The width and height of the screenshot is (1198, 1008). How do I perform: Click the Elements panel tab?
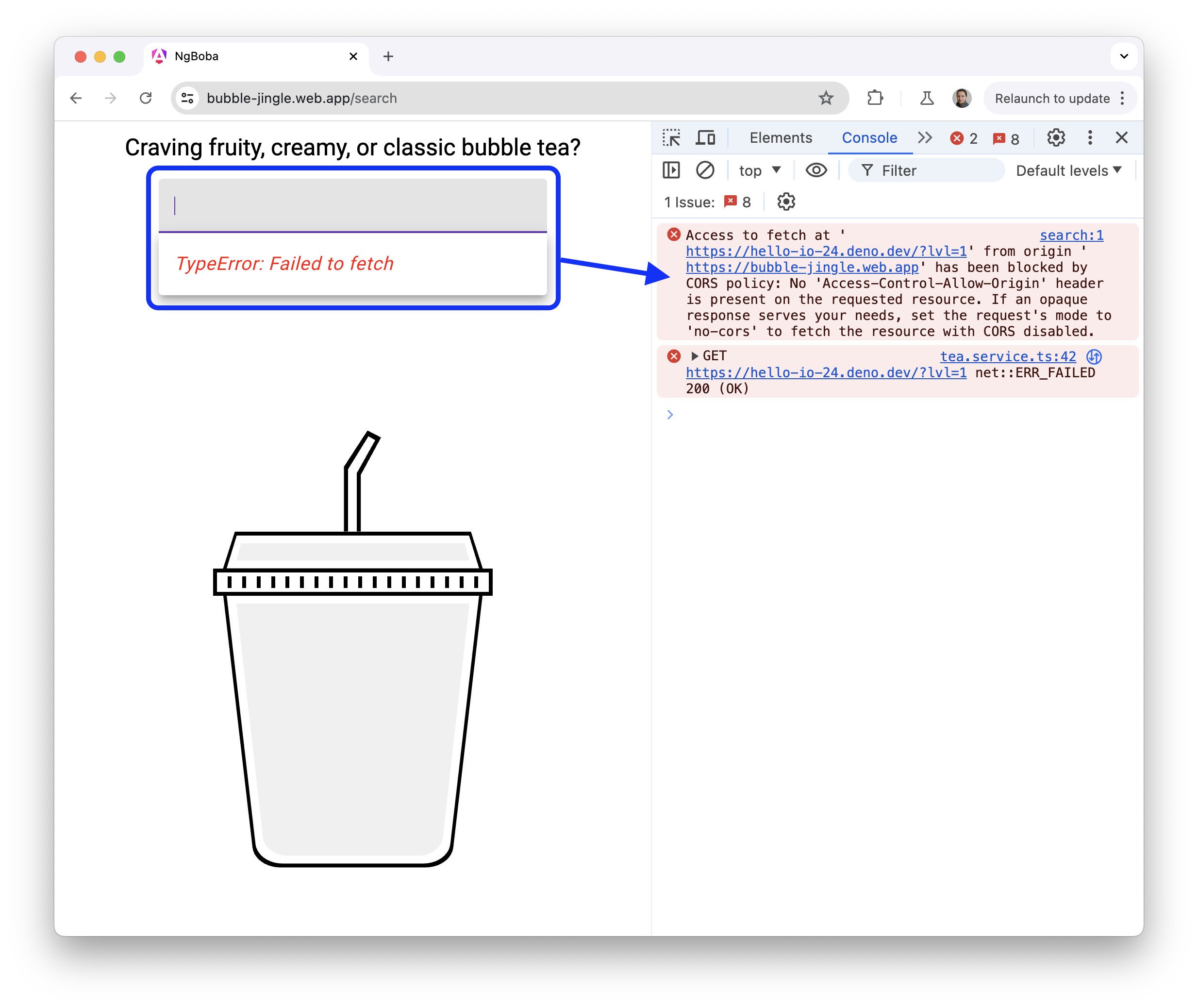(x=780, y=137)
